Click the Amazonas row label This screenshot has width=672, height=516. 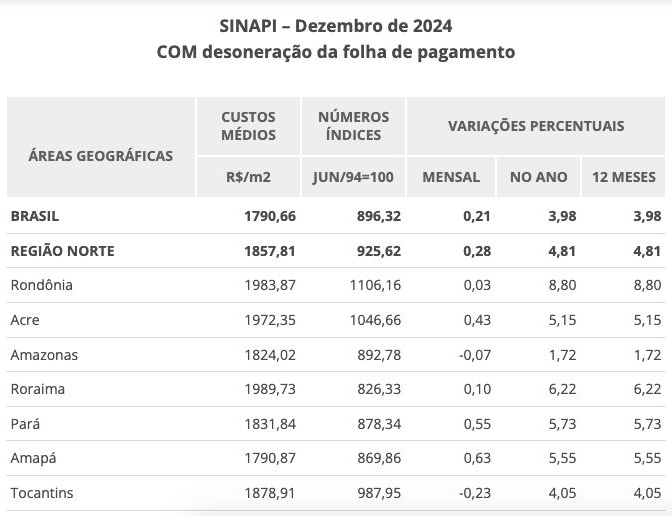point(44,355)
